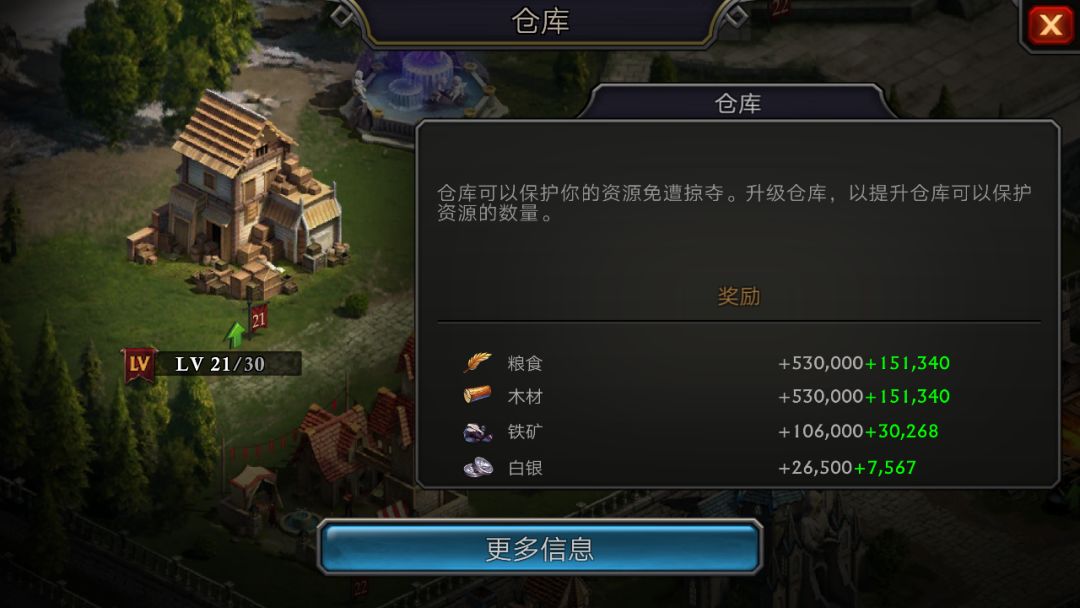Select the 铁矿 +106,000 reward row
Screen dimensions: 1080x608
(x=739, y=432)
